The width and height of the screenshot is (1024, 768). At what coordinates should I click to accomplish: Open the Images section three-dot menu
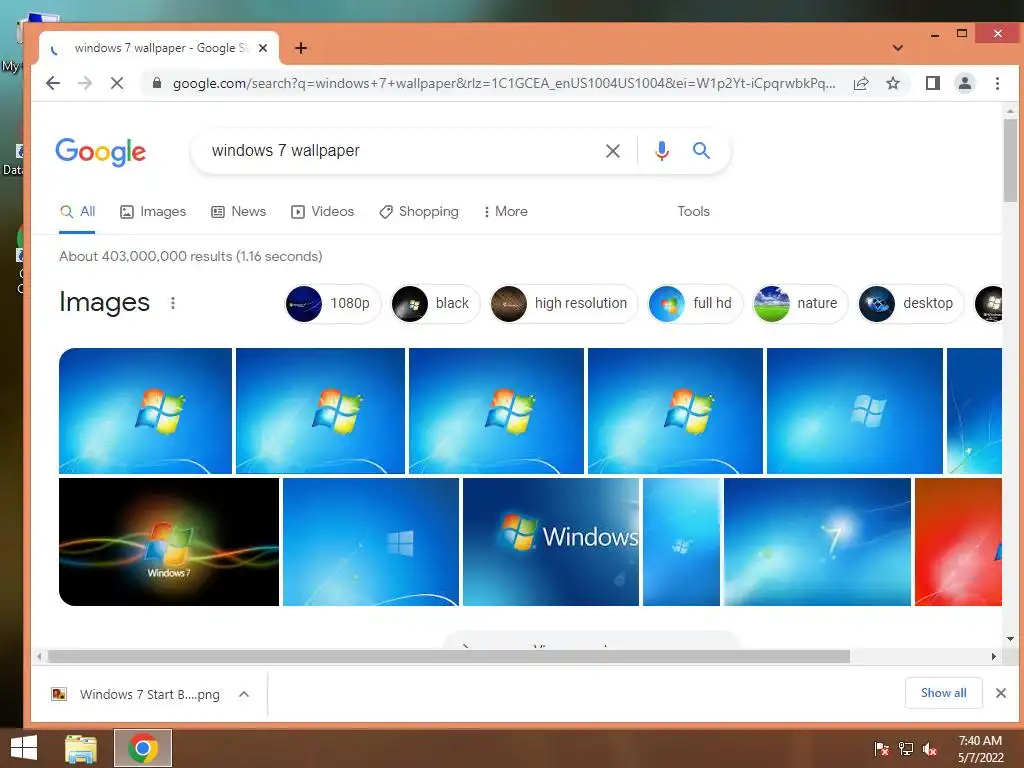click(172, 303)
